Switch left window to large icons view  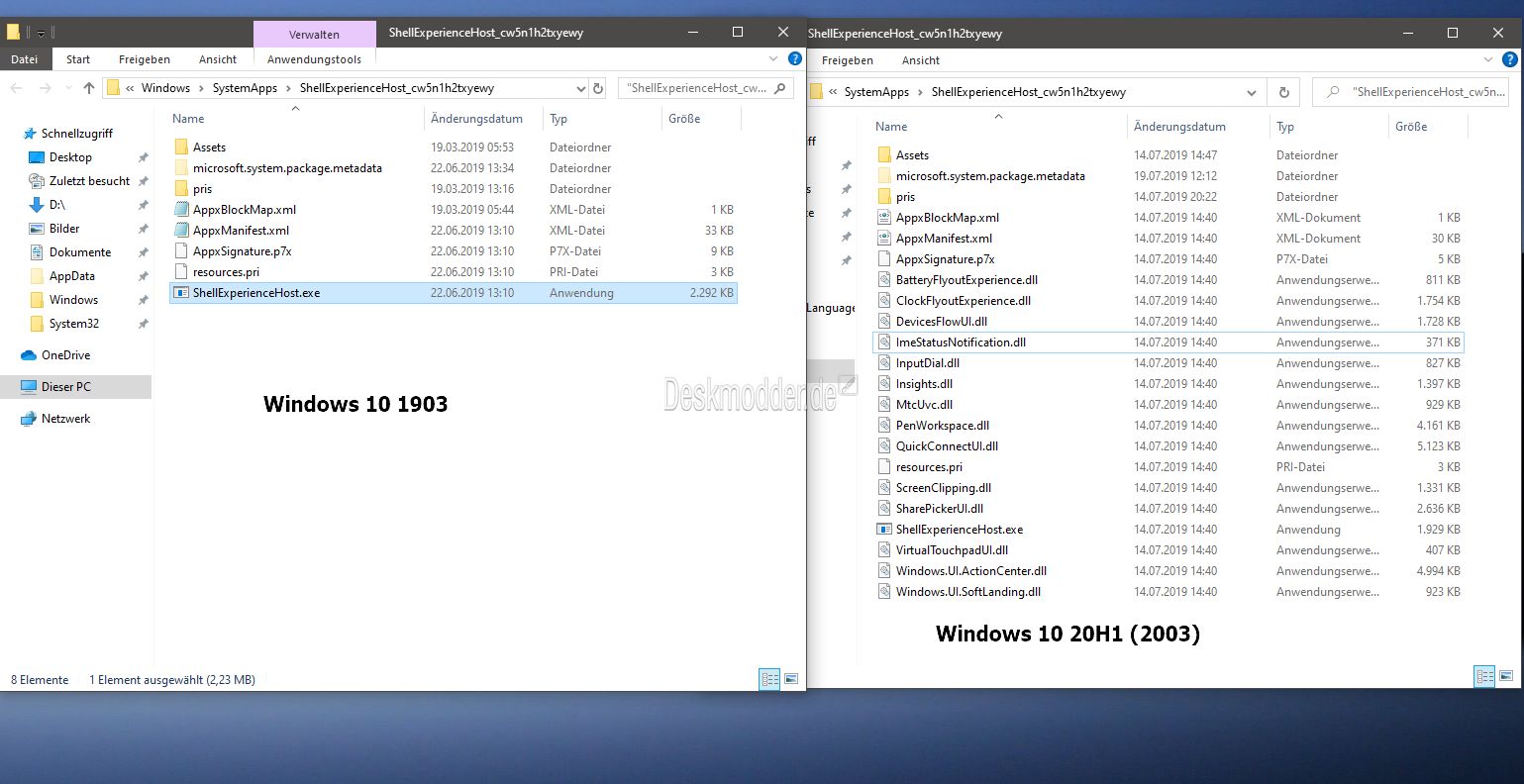click(x=791, y=679)
